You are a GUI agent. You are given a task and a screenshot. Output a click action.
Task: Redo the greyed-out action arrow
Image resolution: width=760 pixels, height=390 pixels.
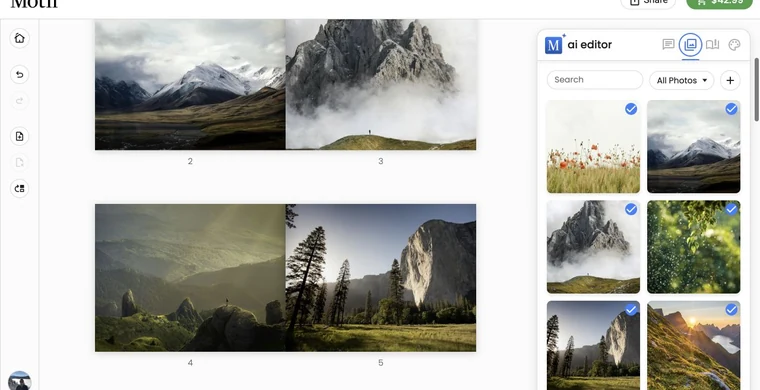pos(19,101)
